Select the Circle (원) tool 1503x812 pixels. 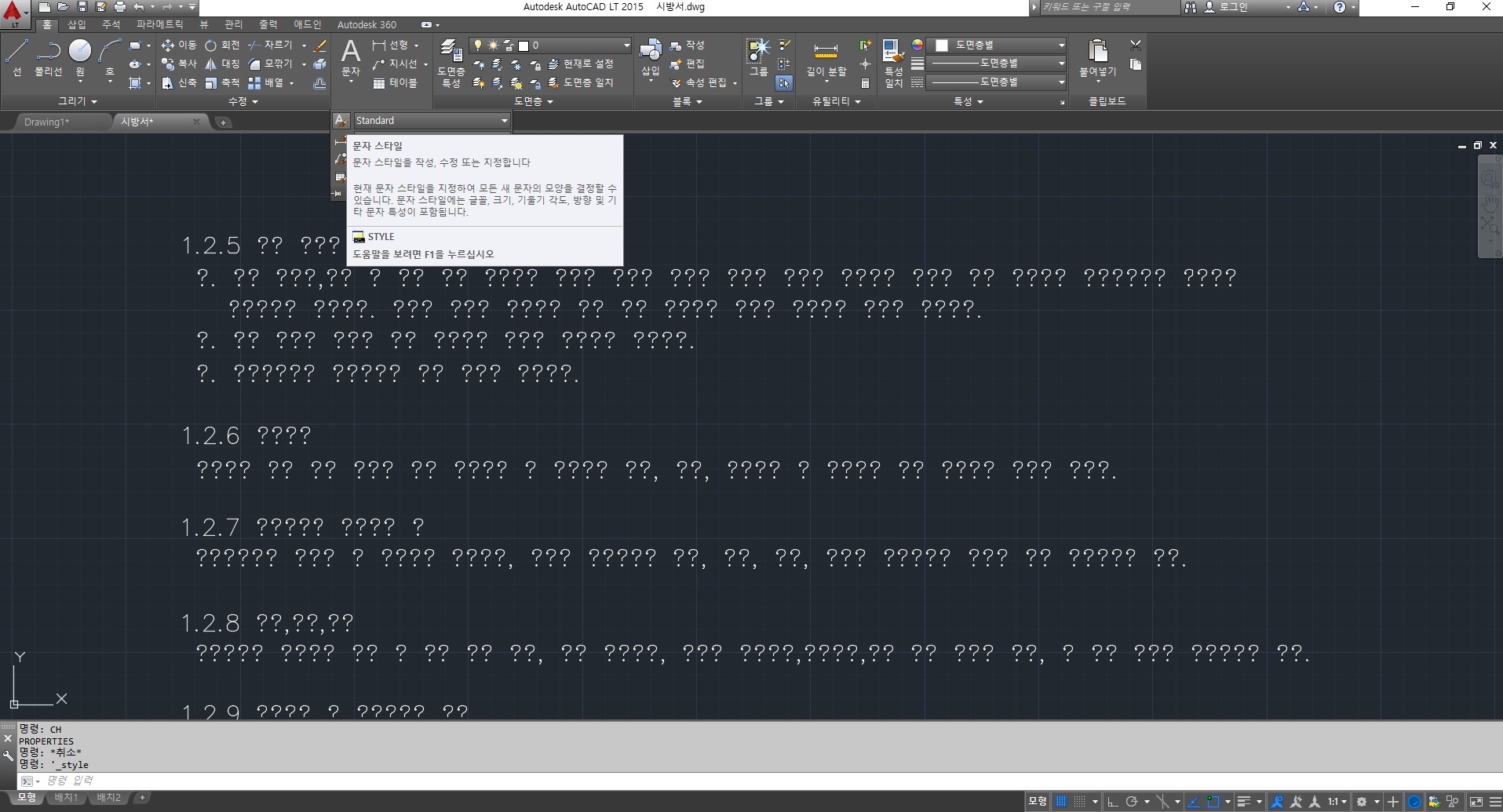pos(80,59)
